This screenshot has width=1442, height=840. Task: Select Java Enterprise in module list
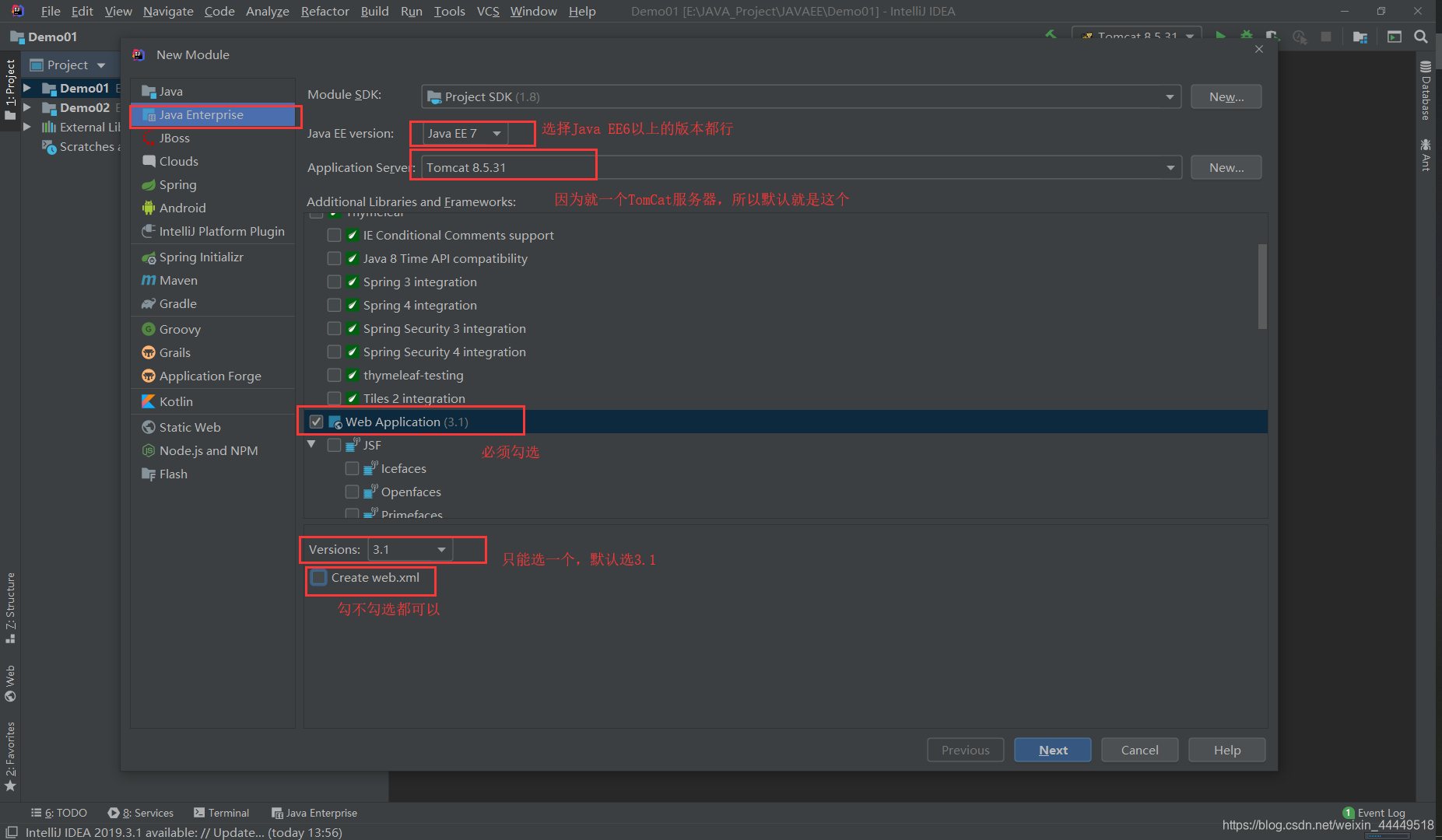(x=212, y=114)
